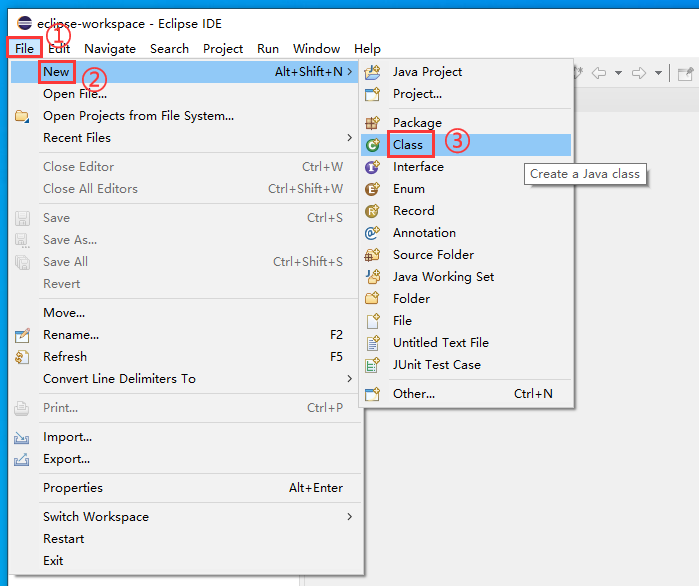This screenshot has width=699, height=586.
Task: Click the Java Project icon in New submenu
Action: [x=373, y=72]
